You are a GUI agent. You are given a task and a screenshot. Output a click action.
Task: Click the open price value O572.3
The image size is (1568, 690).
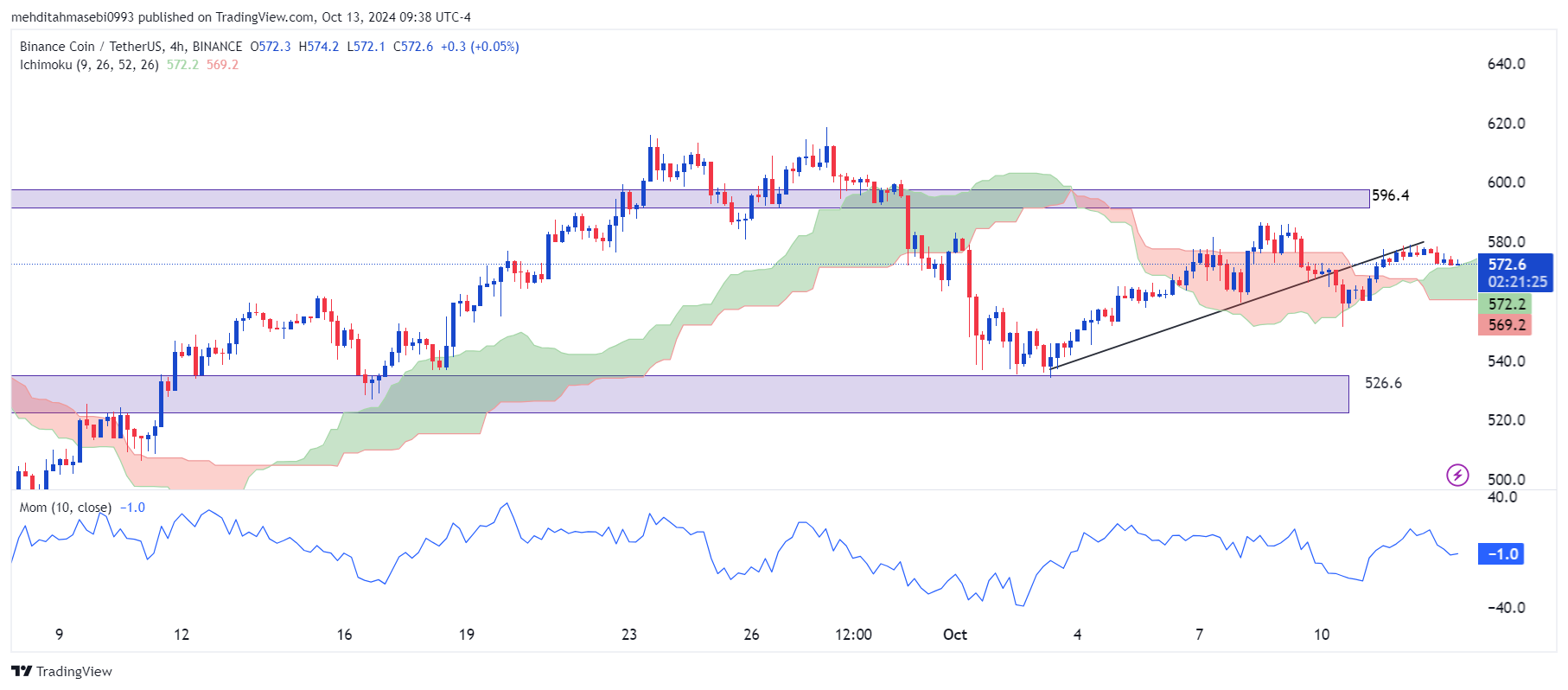coord(271,47)
